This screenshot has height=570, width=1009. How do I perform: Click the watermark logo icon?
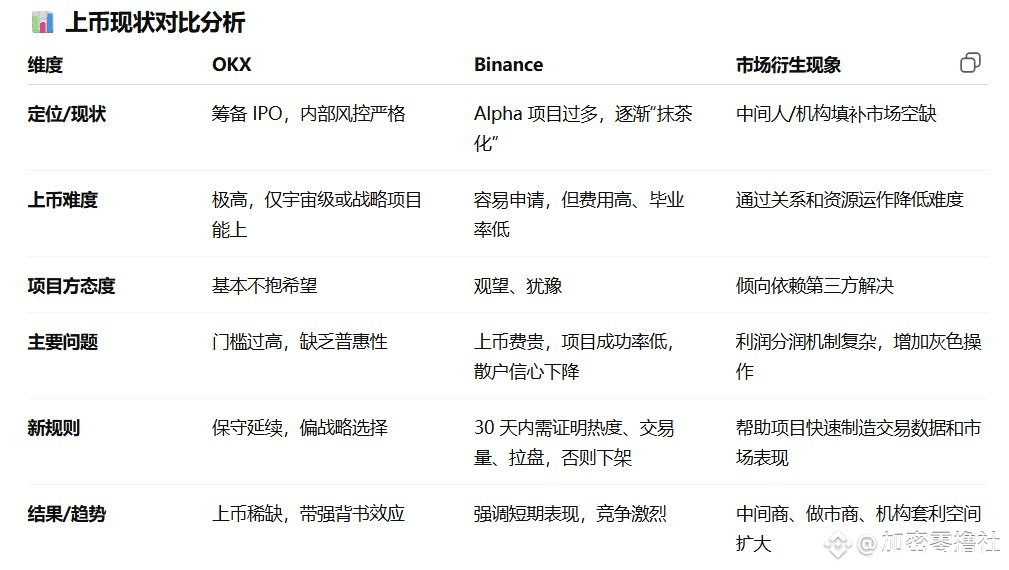[x=837, y=544]
